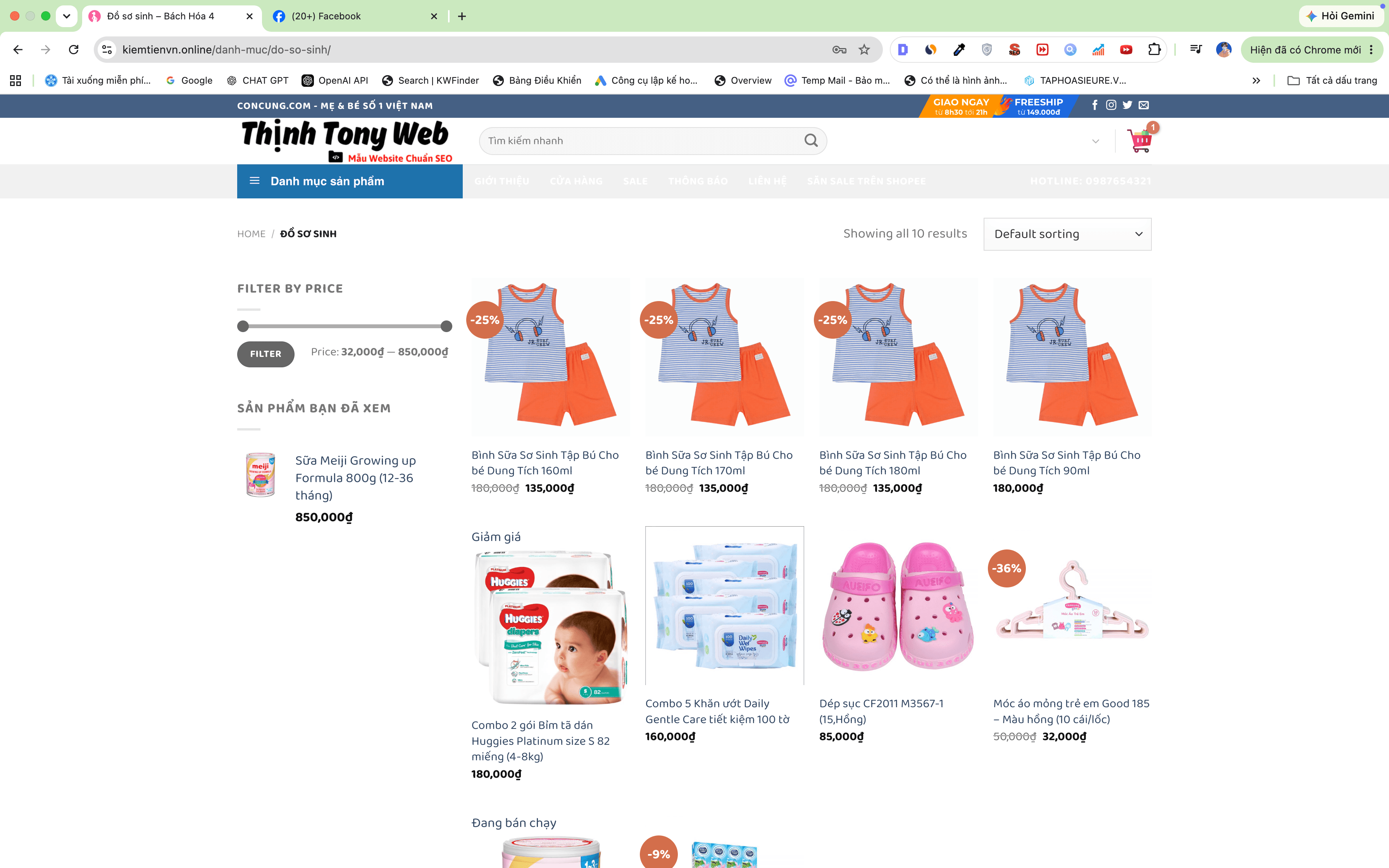1389x868 pixels.
Task: Bookmark this page with the star icon
Action: tap(864, 50)
